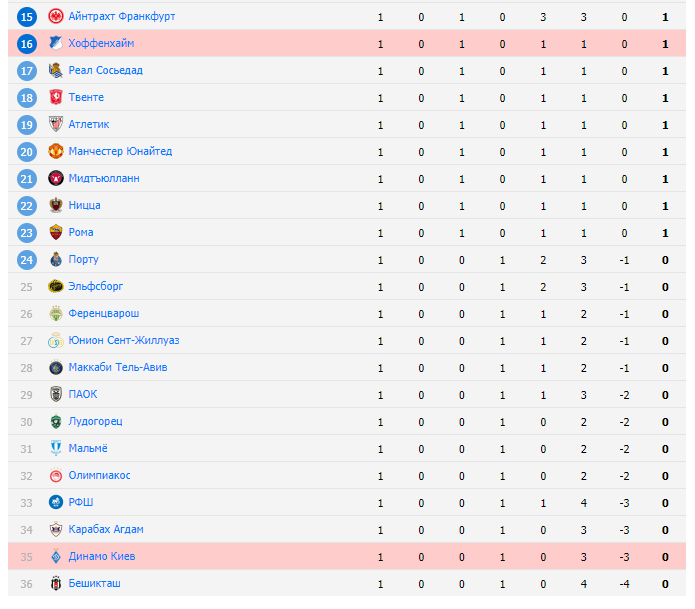This screenshot has height=609, width=695.
Task: Open the Эльфсборг team link
Action: [x=97, y=287]
